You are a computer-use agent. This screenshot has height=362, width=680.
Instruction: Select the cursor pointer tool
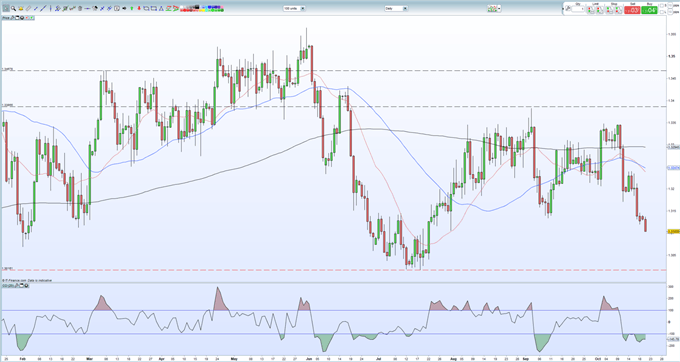pyautogui.click(x=6, y=8)
